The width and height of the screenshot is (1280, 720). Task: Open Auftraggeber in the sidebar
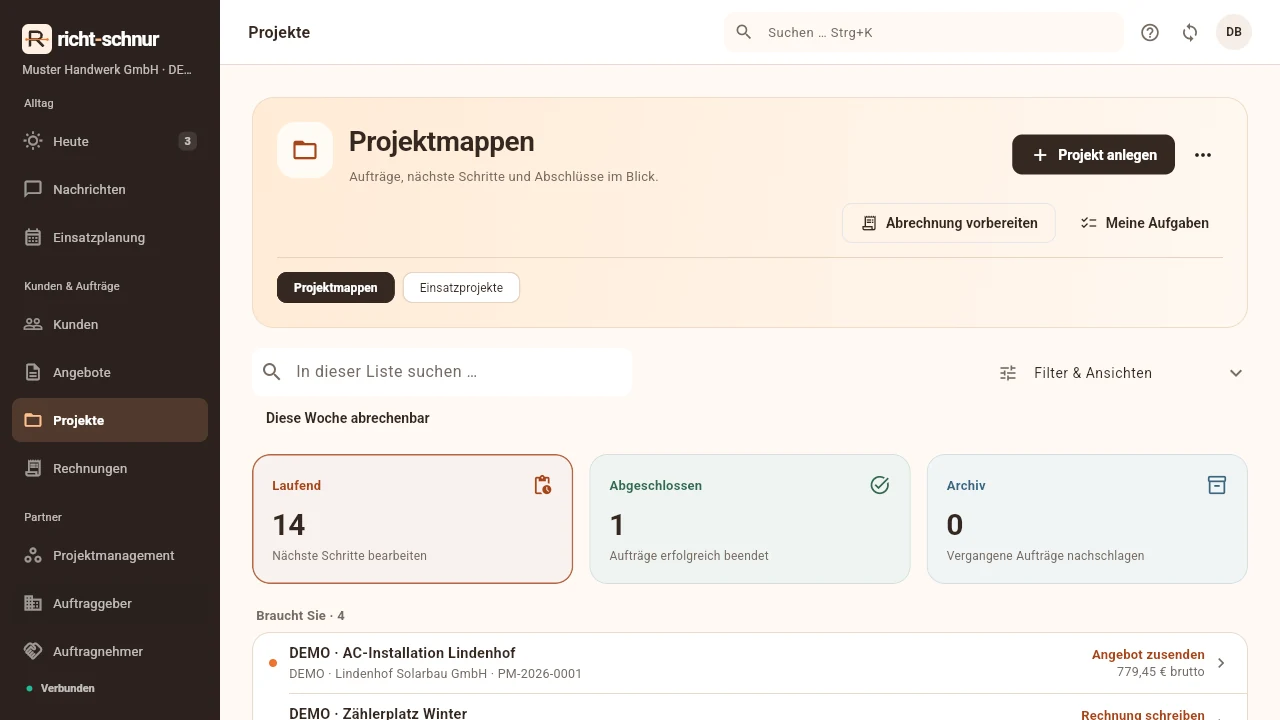pyautogui.click(x=110, y=603)
